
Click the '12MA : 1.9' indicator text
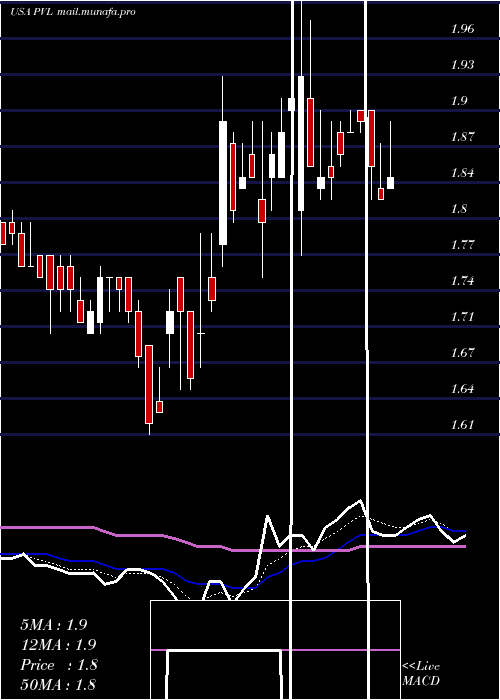tap(58, 645)
